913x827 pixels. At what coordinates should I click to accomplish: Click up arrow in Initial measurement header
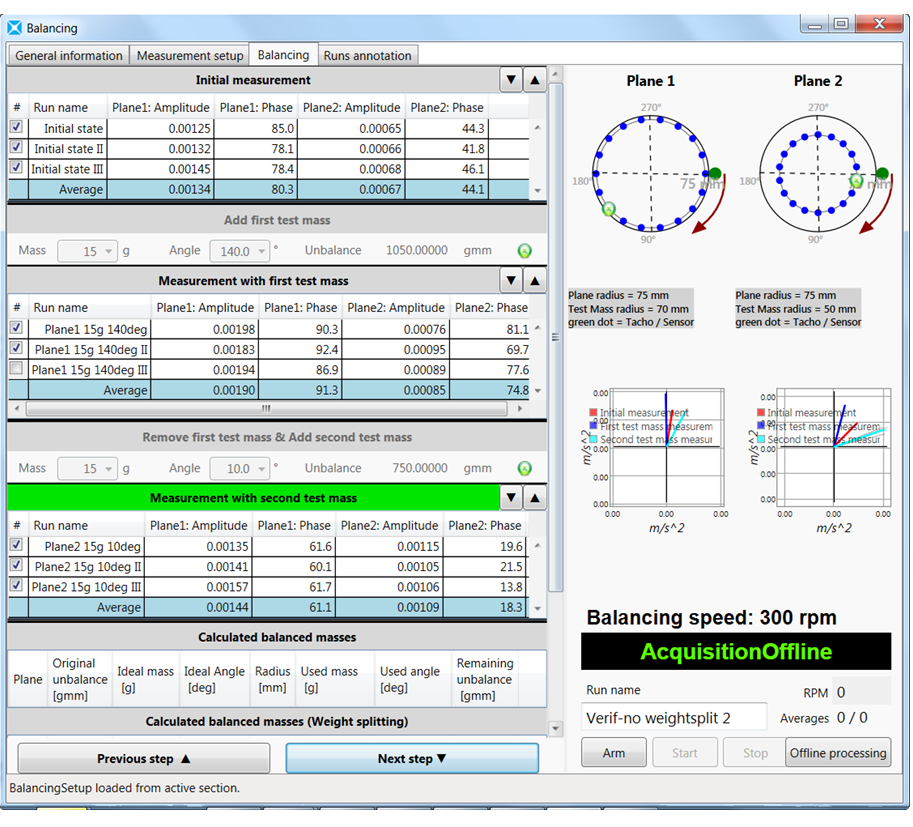pyautogui.click(x=535, y=80)
